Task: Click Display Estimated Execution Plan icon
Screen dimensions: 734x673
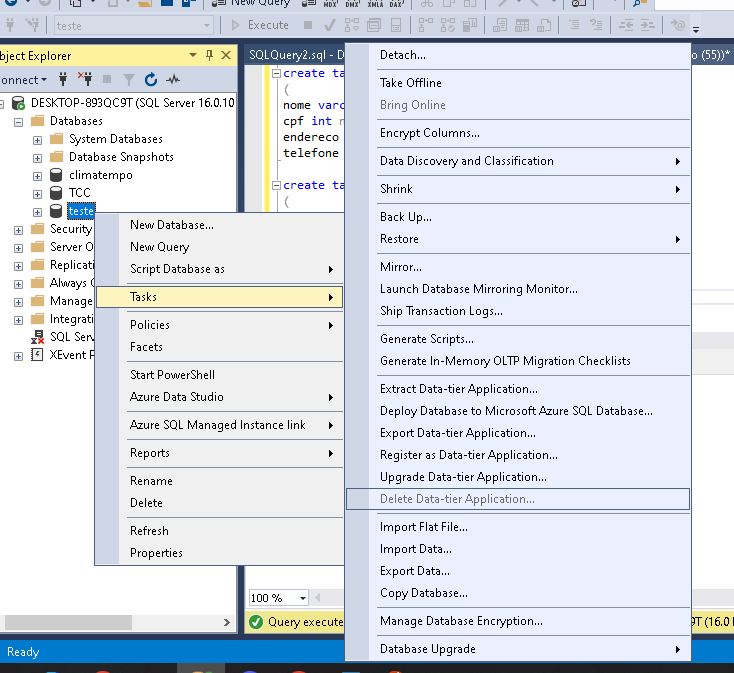Action: coord(352,25)
